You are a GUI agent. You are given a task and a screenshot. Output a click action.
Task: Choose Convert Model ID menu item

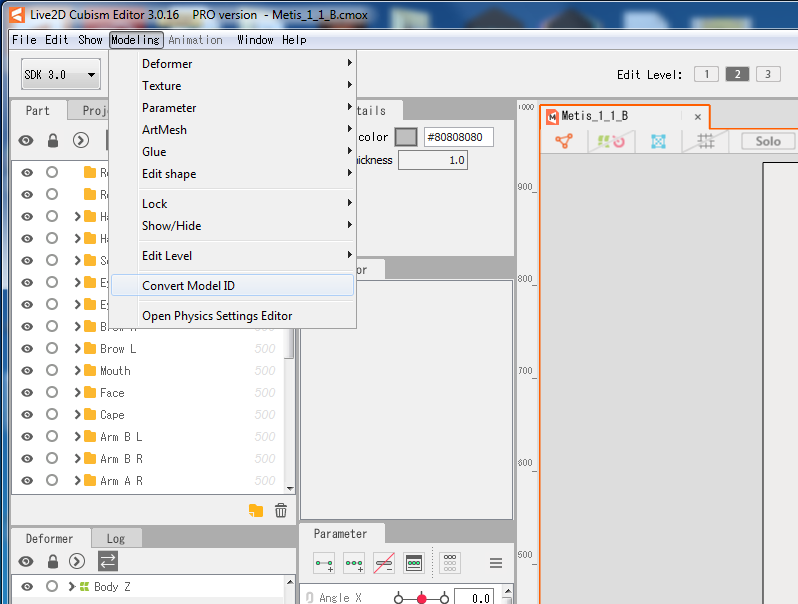(233, 285)
